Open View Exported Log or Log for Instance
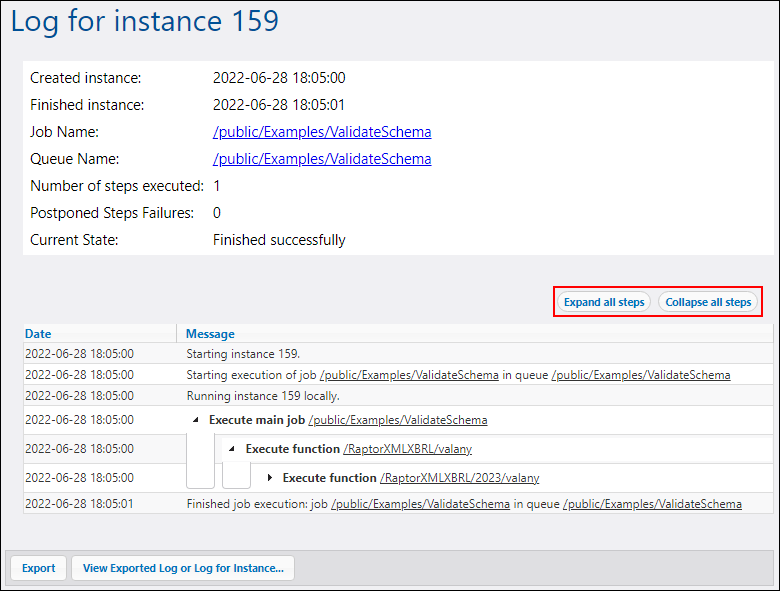780x591 pixels. click(x=183, y=568)
